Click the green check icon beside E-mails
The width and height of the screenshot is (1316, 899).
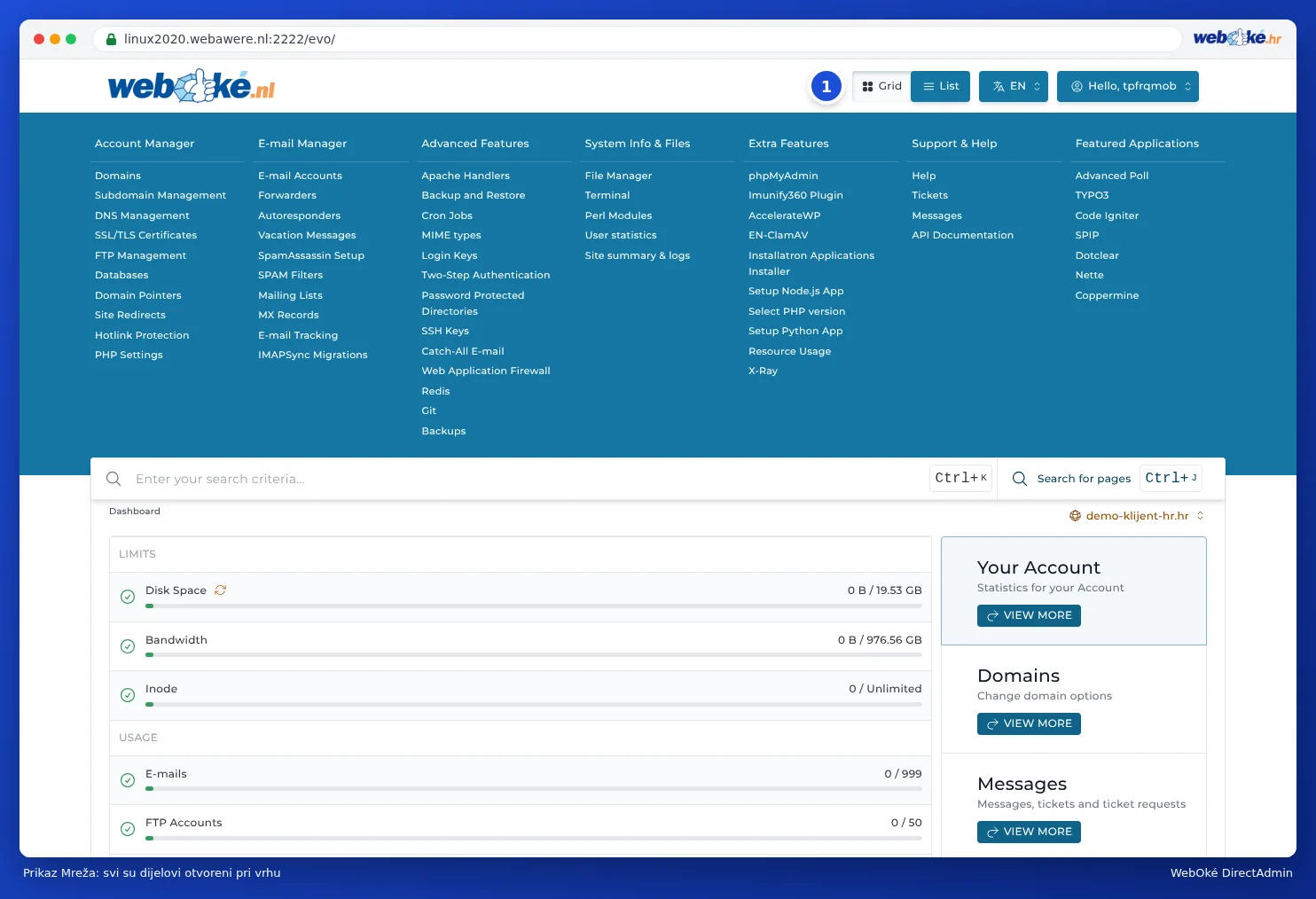(128, 780)
